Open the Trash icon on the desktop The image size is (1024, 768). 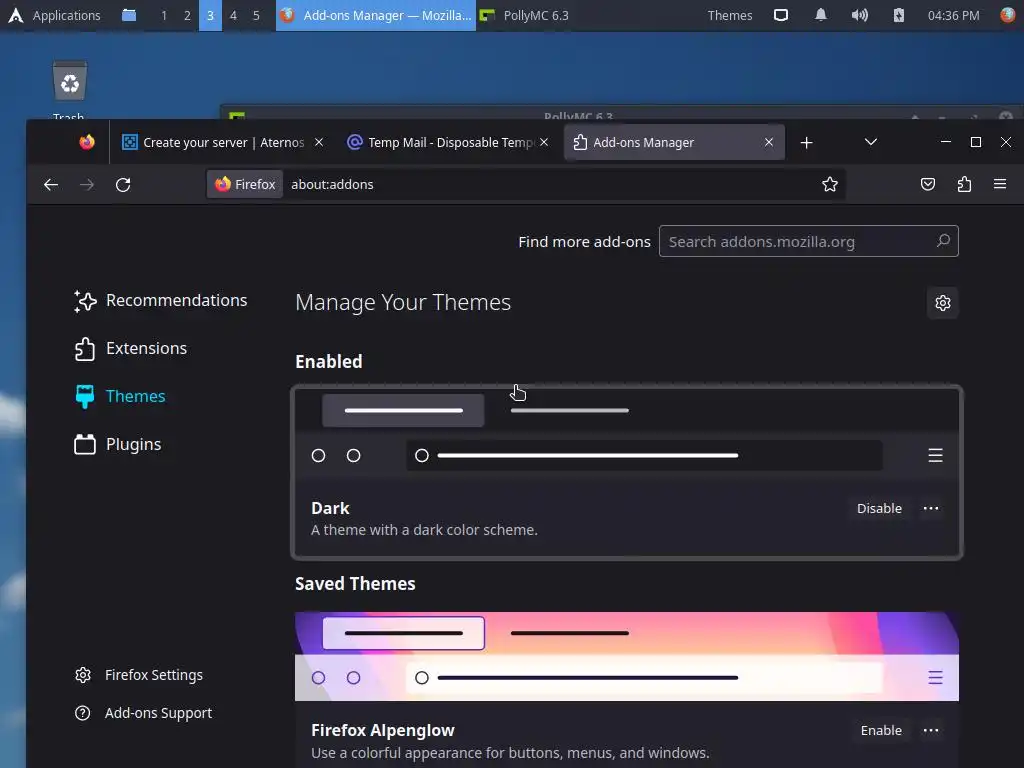[x=69, y=81]
